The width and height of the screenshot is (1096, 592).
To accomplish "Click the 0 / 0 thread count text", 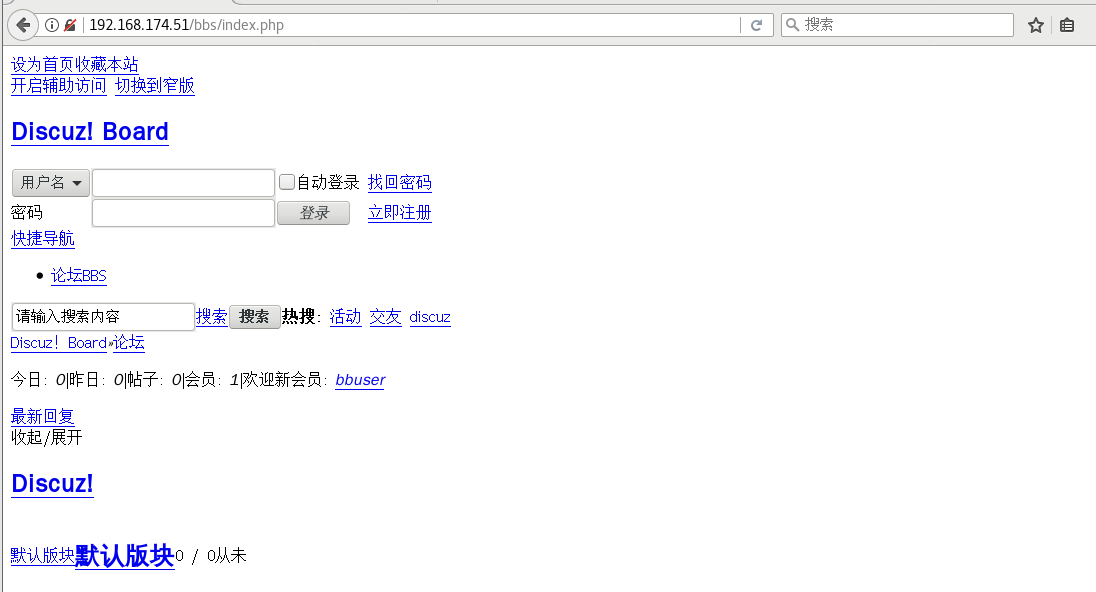I will (195, 556).
